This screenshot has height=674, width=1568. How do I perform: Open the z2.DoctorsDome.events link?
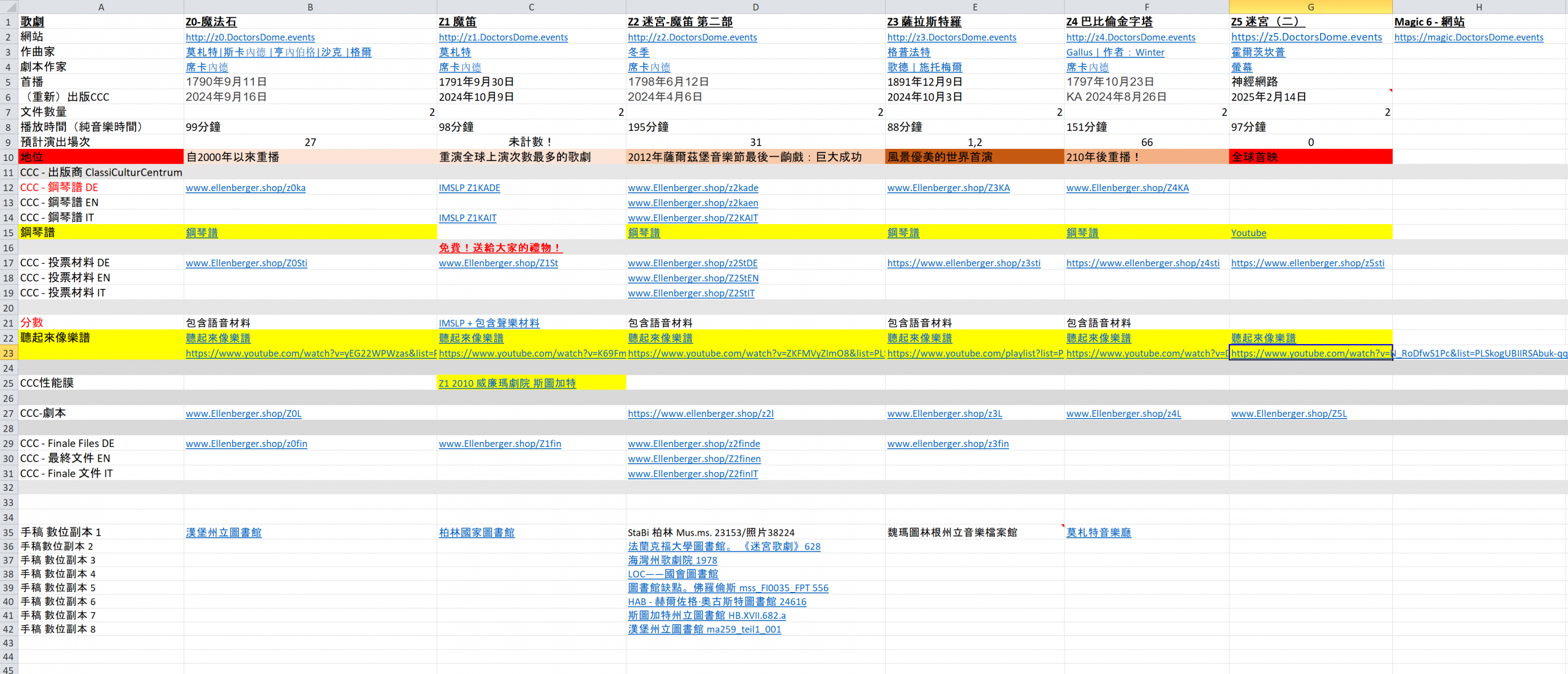coord(692,37)
